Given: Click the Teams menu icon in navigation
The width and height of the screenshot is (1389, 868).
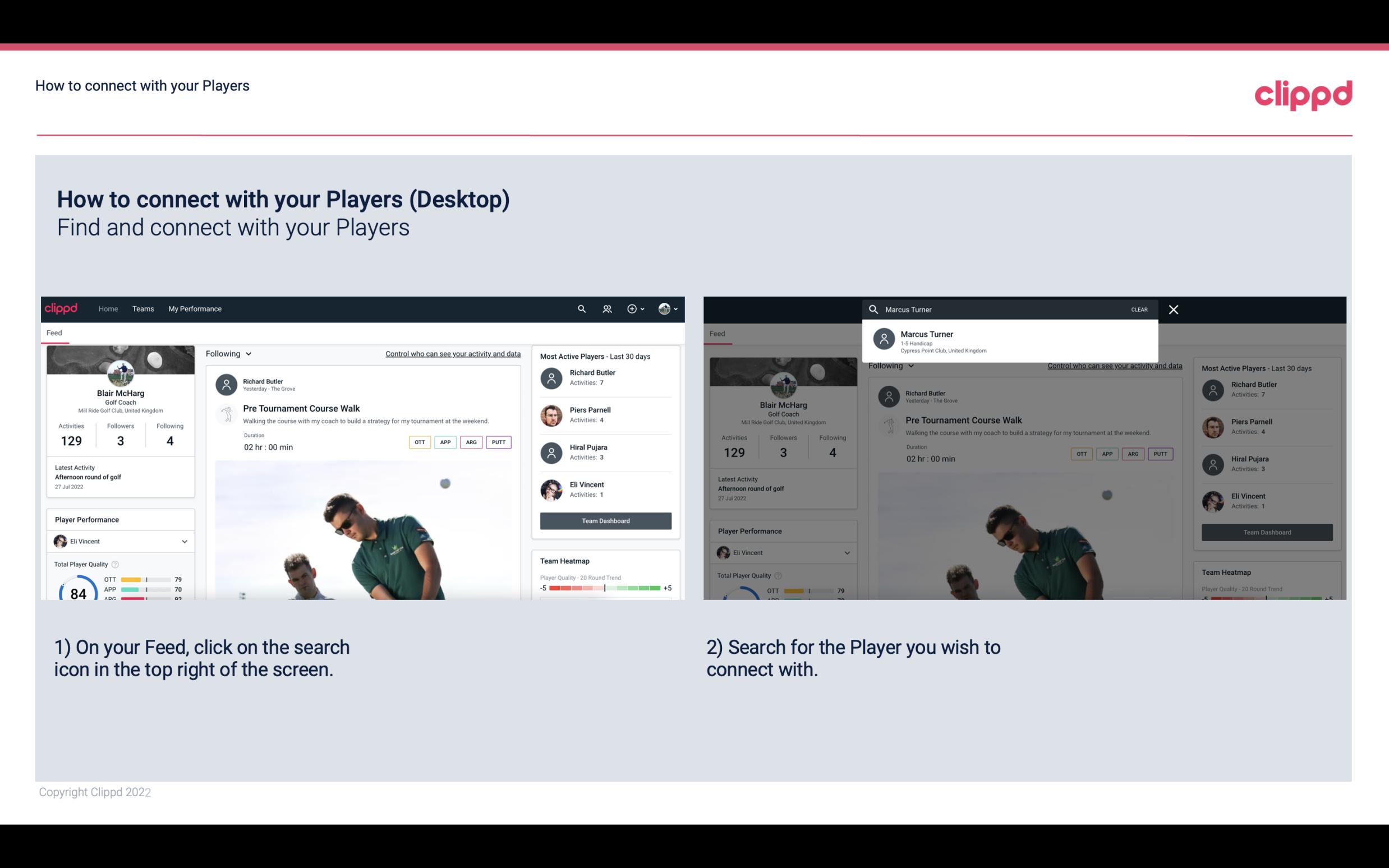Looking at the screenshot, I should 143,308.
